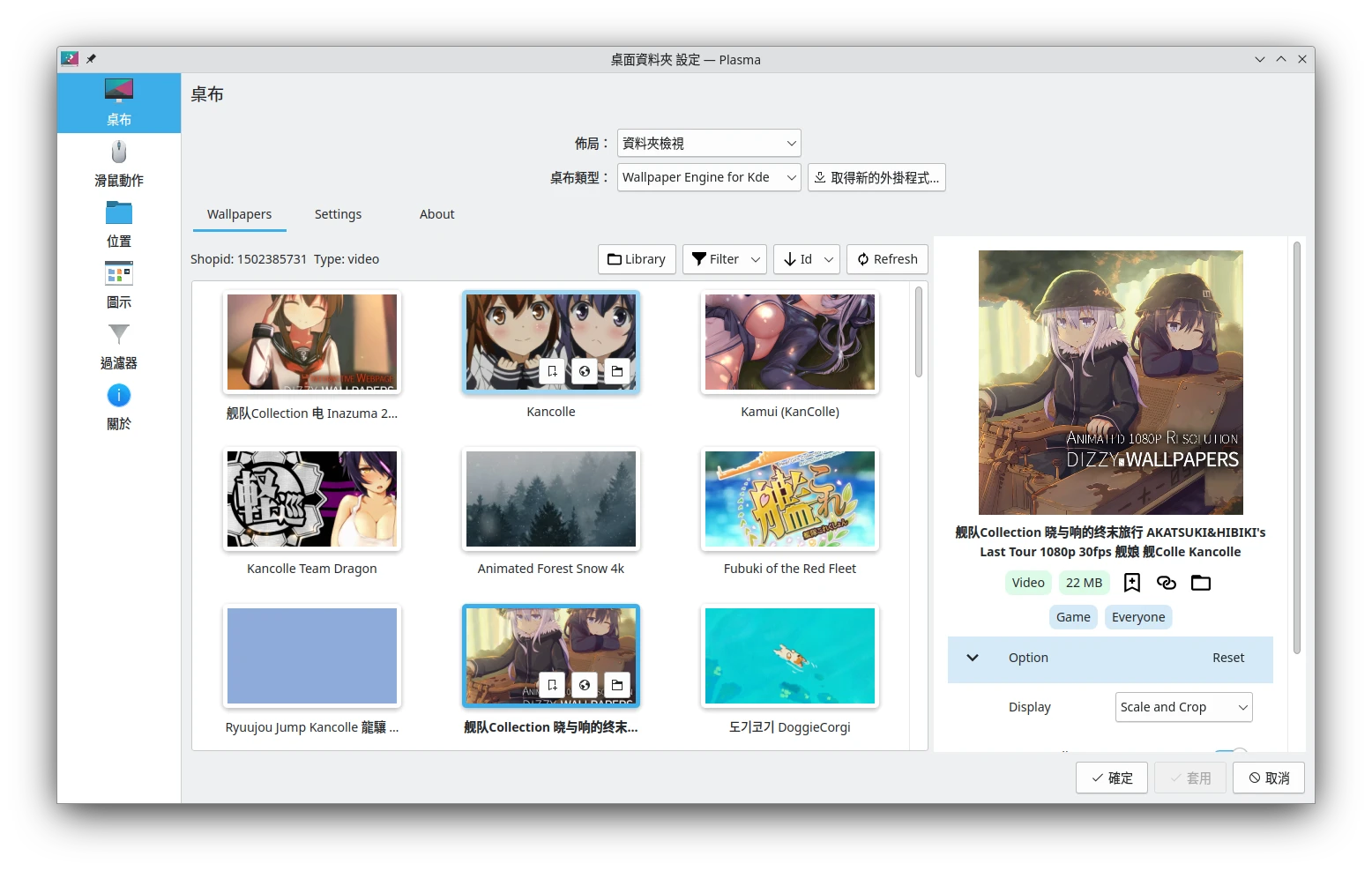Click the Type: video text

347,259
